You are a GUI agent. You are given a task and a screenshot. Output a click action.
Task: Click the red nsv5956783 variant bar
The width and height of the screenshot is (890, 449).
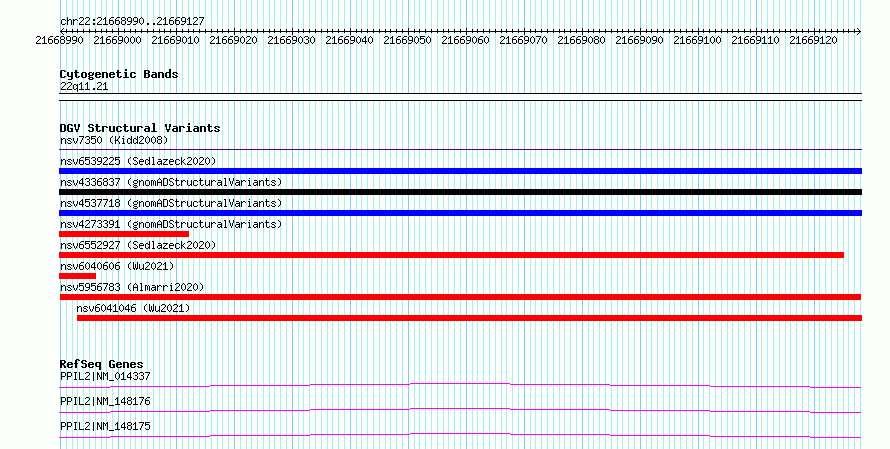click(x=460, y=297)
